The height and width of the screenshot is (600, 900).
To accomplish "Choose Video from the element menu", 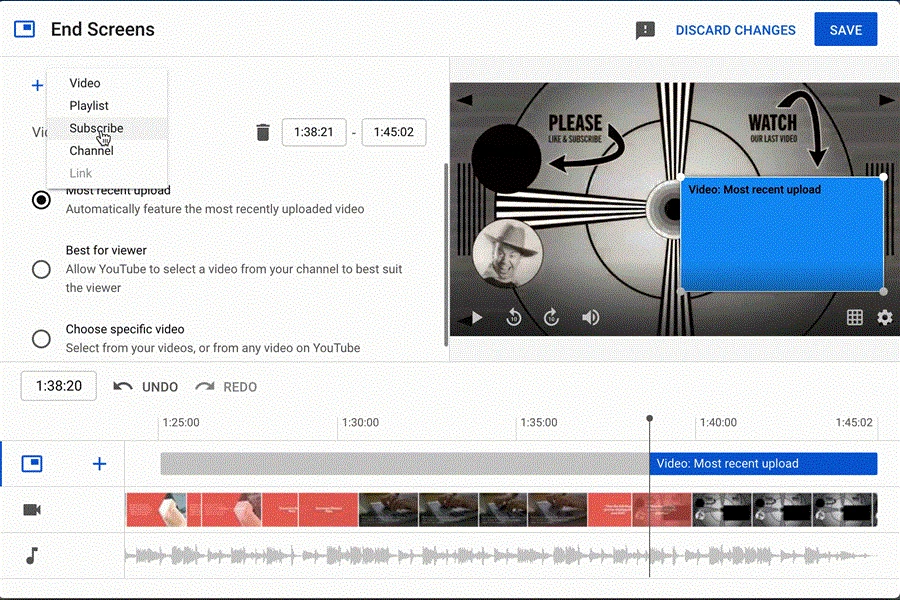I will (x=85, y=83).
